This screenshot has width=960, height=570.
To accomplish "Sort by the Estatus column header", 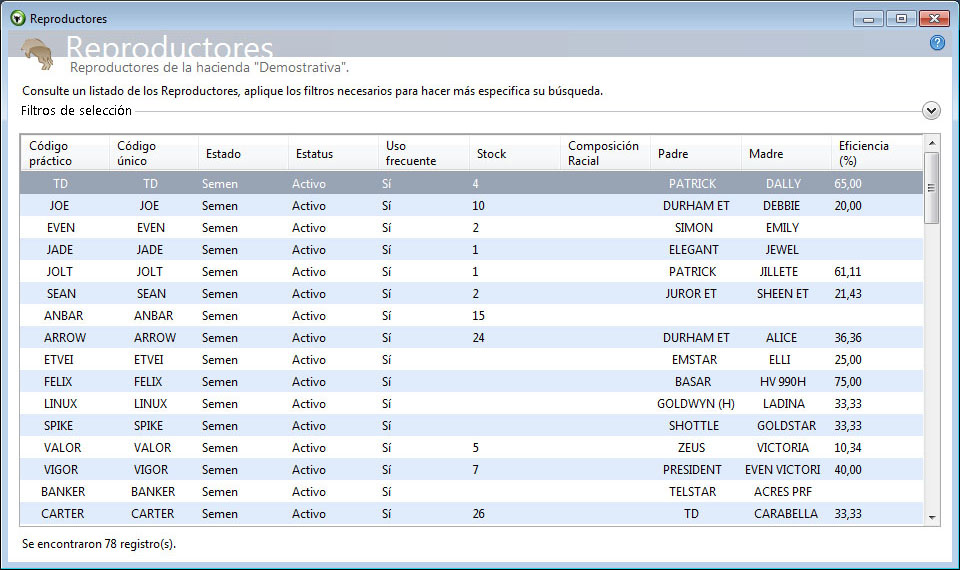I will (x=333, y=153).
